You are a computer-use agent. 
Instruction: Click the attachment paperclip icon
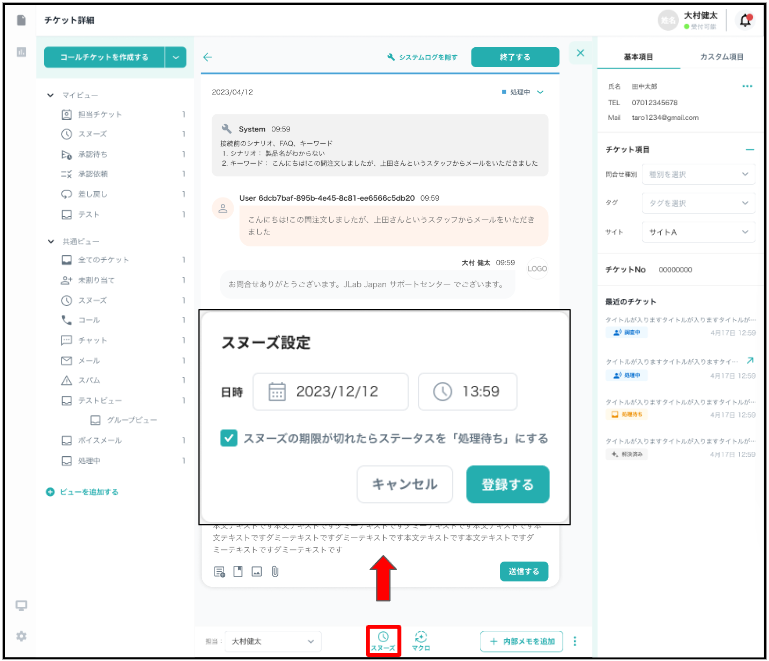273,572
